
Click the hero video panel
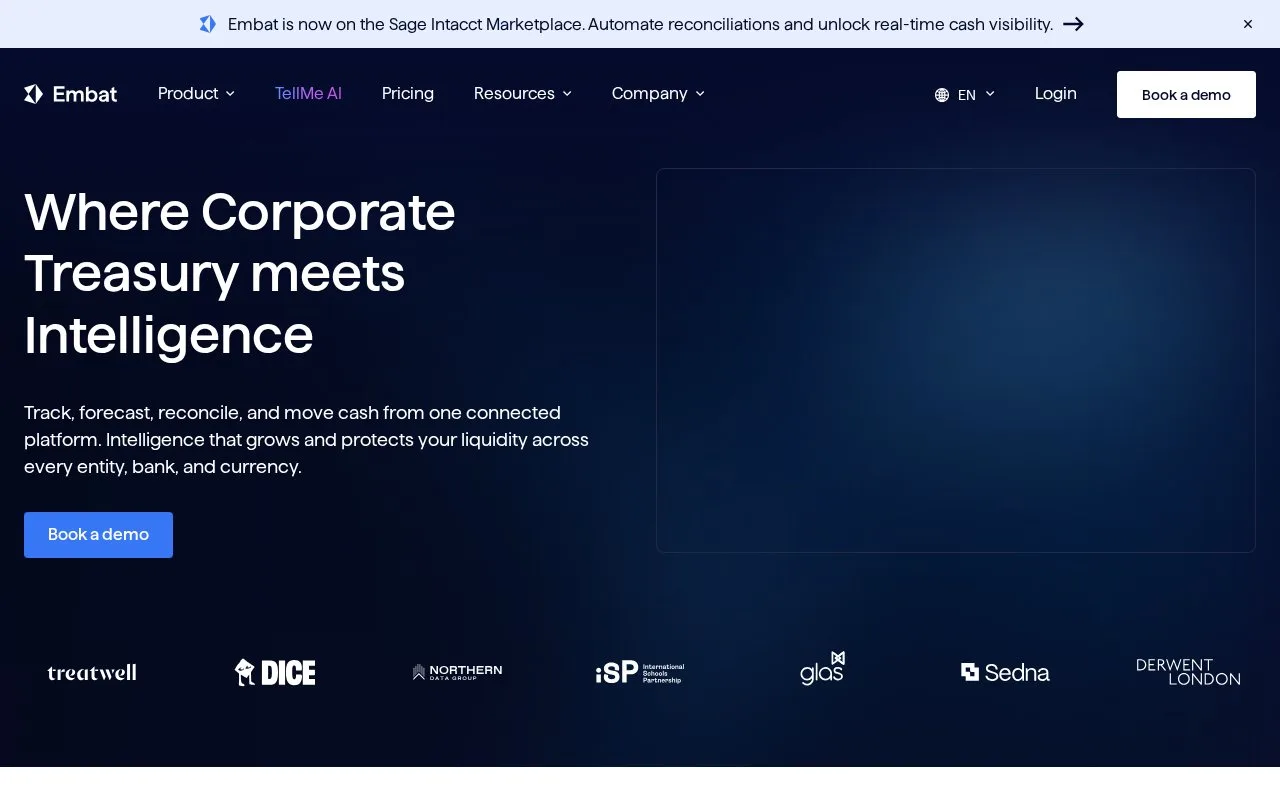[x=956, y=360]
